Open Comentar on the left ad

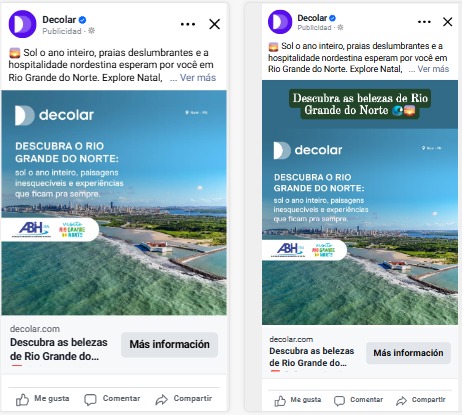112,399
